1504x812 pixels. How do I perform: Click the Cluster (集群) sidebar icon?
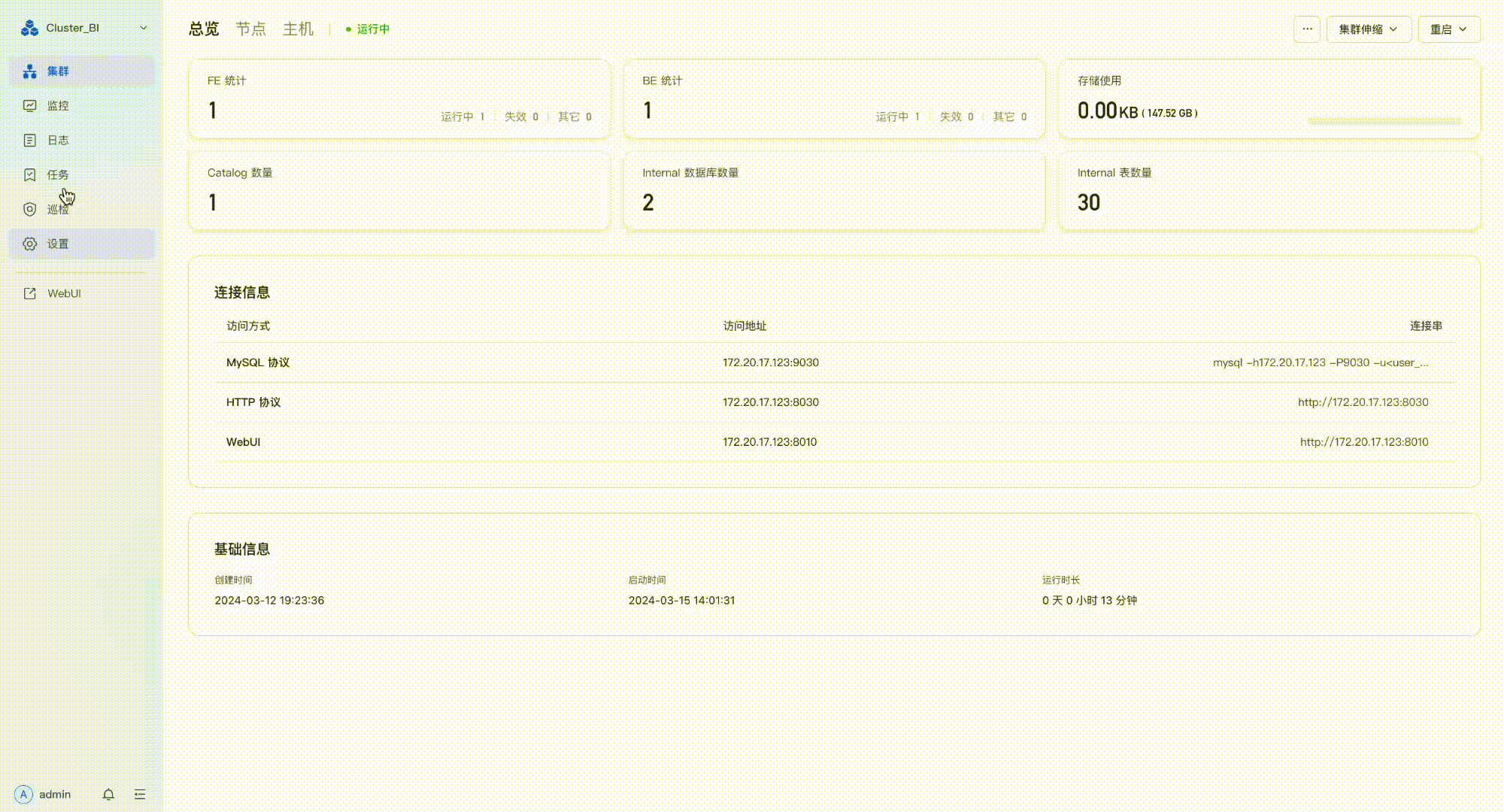[x=30, y=71]
